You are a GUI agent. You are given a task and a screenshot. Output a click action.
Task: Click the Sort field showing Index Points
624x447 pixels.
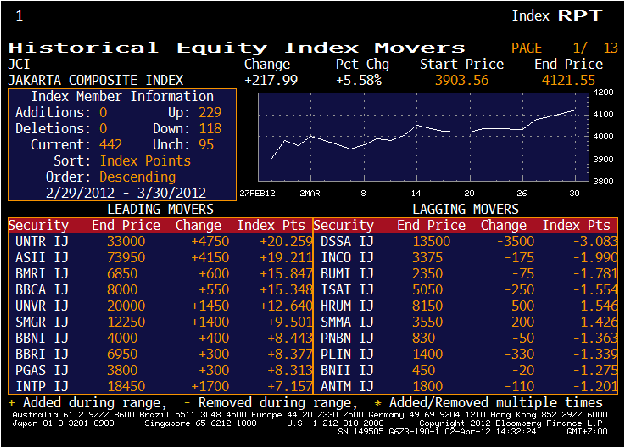(x=144, y=160)
